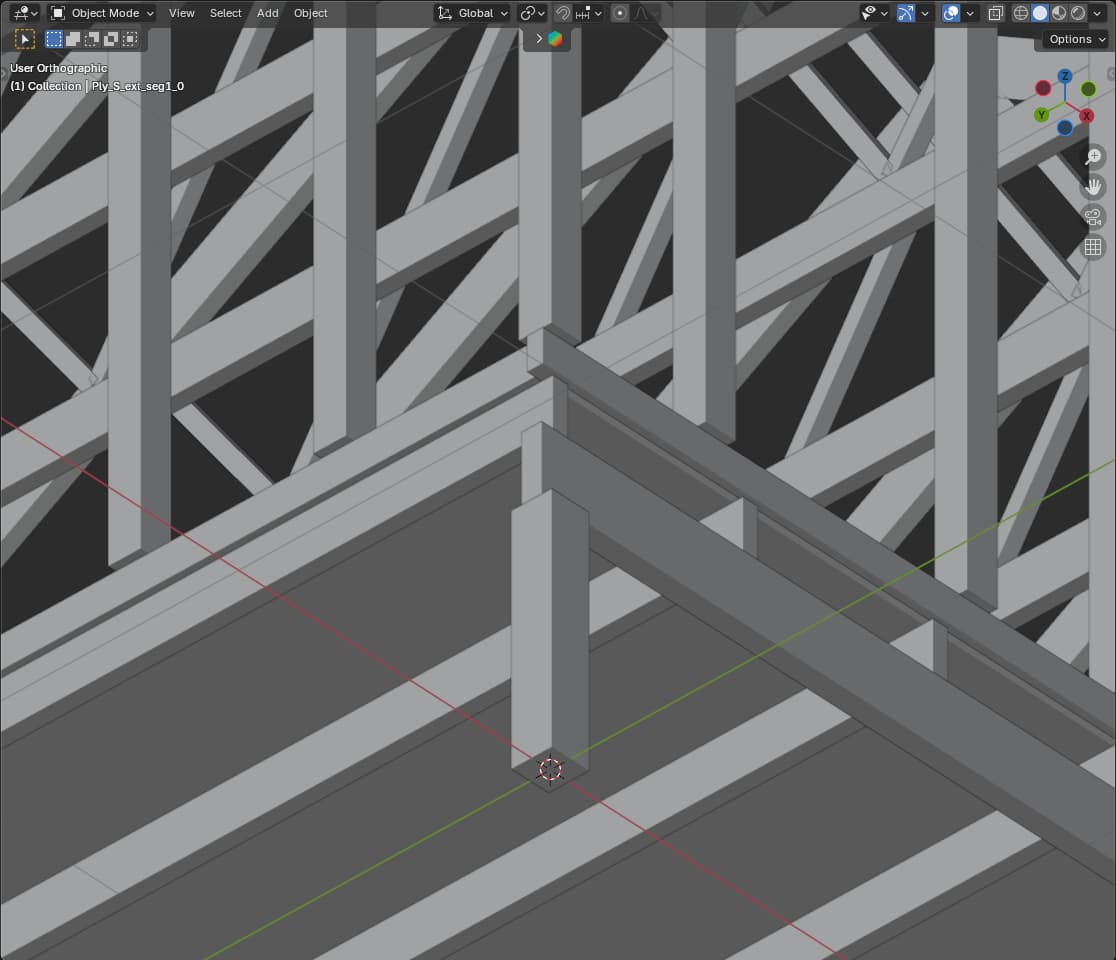Switch to material preview shading
The width and height of the screenshot is (1116, 960).
(1059, 13)
